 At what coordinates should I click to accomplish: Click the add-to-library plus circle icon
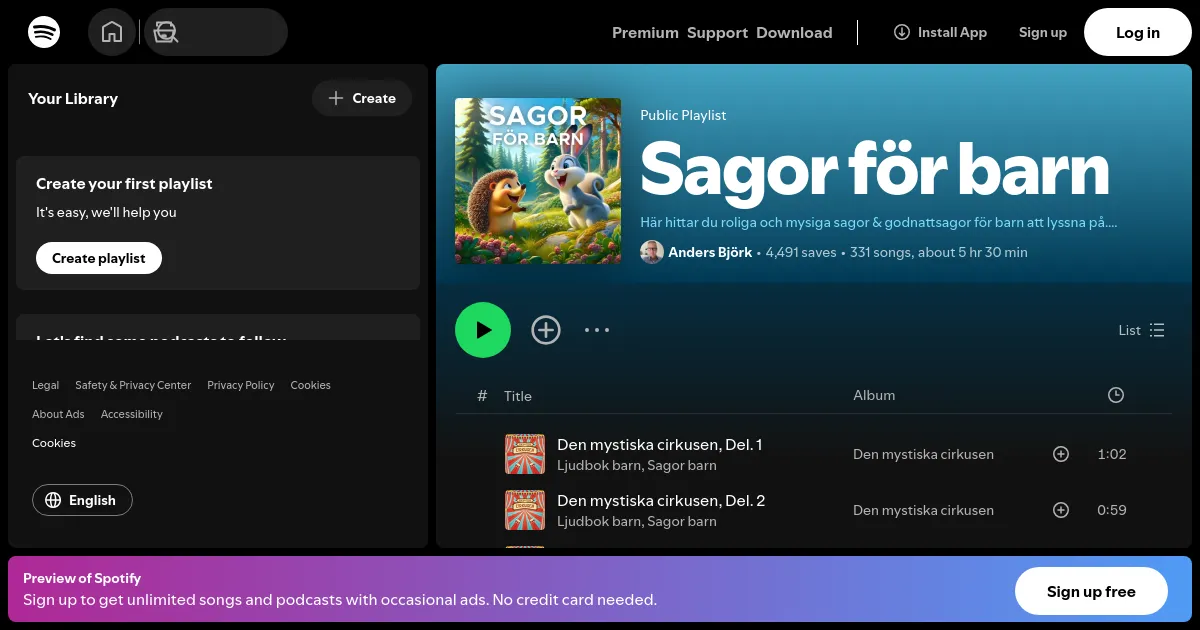[546, 330]
